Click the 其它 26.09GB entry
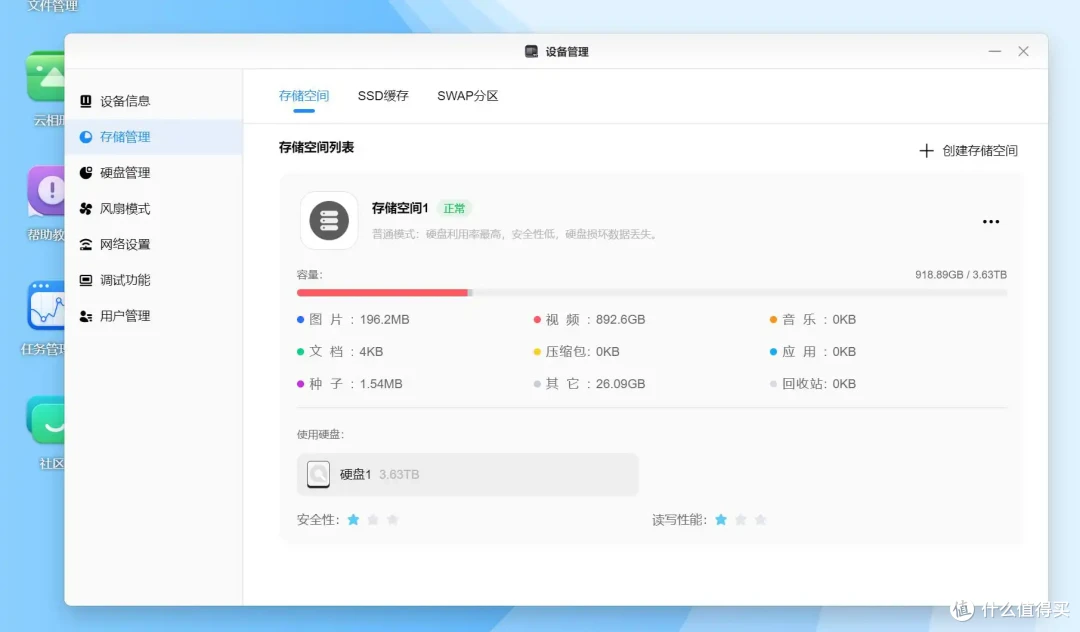 tap(590, 384)
